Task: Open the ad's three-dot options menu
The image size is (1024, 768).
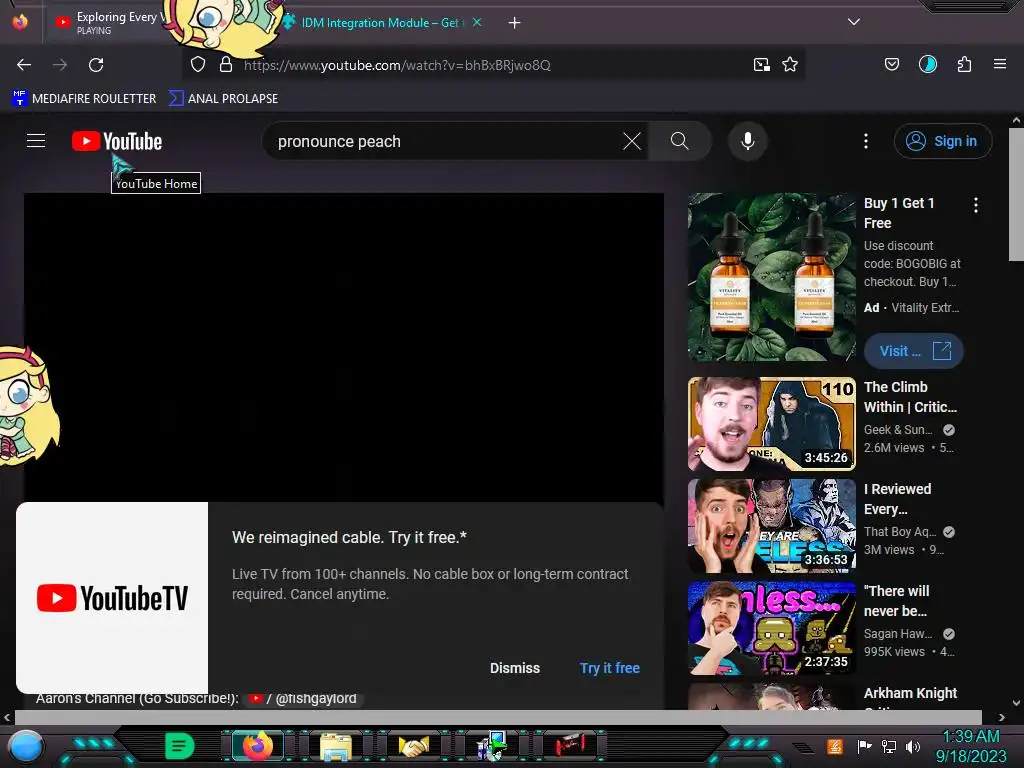Action: pos(976,205)
